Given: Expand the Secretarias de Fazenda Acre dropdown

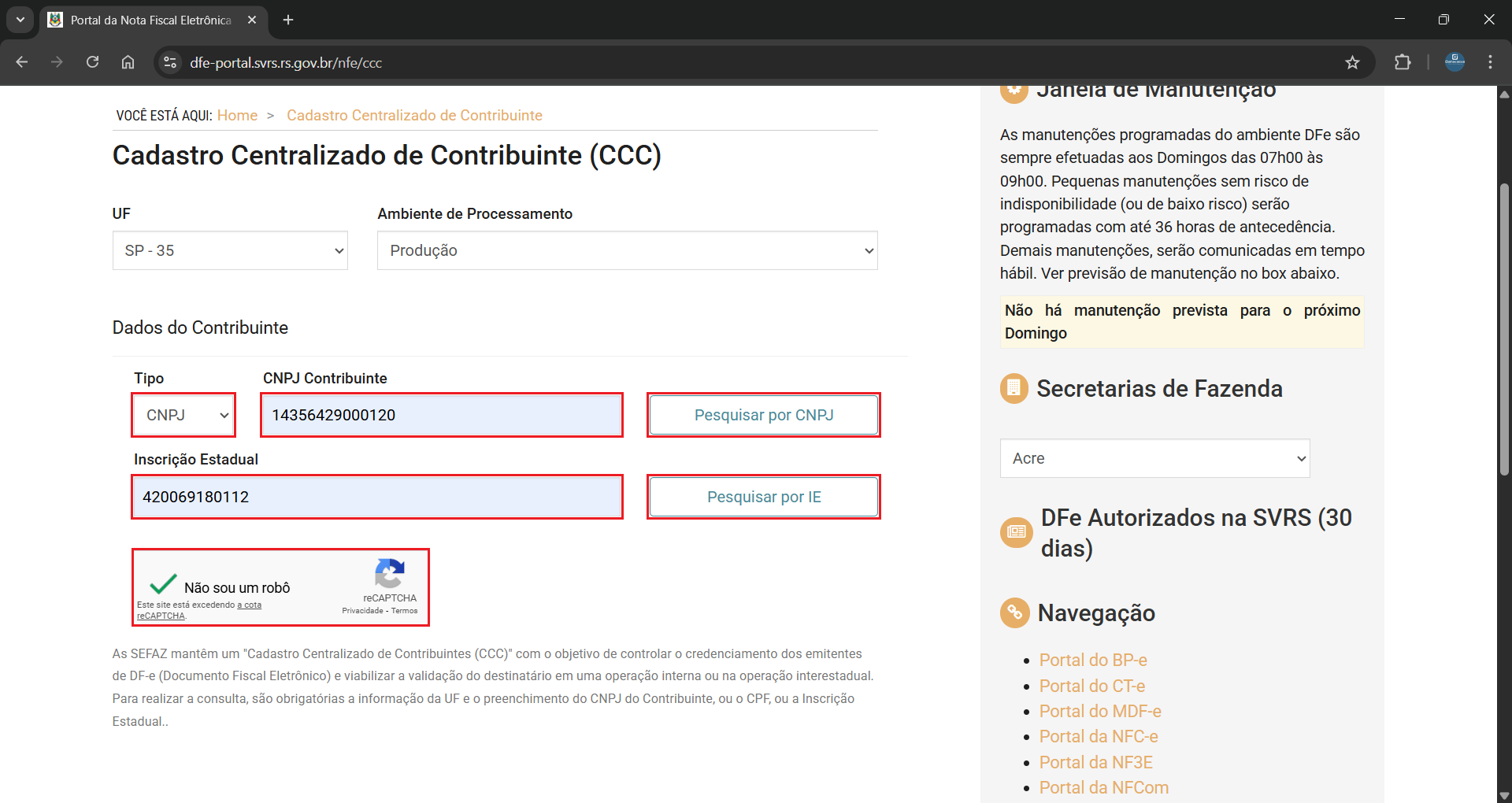Looking at the screenshot, I should pyautogui.click(x=1154, y=458).
